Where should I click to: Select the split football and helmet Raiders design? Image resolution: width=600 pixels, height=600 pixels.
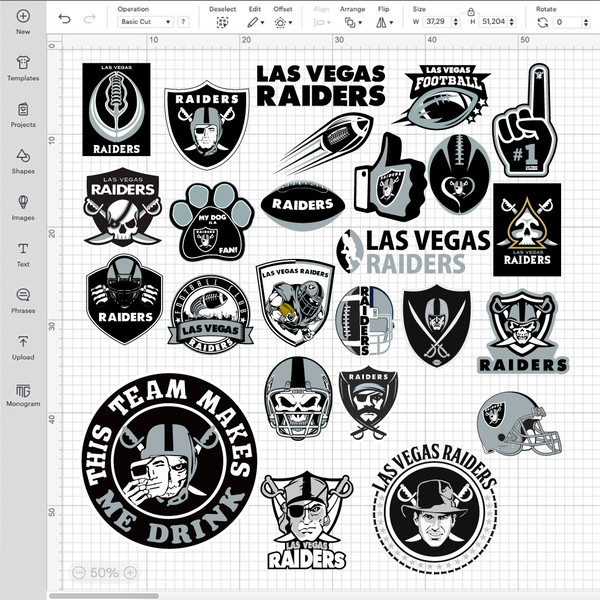365,321
